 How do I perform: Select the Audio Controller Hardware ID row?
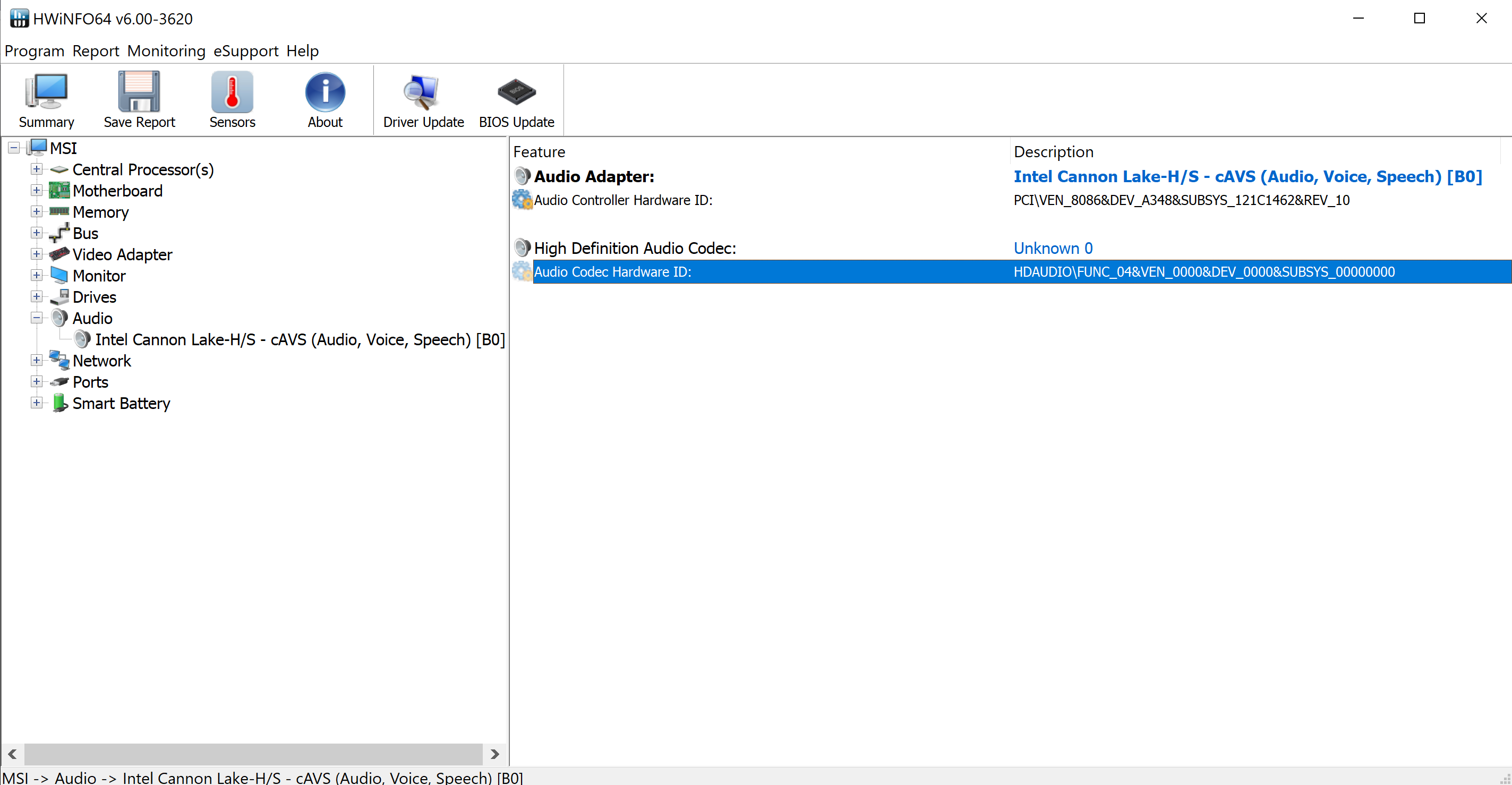click(623, 200)
